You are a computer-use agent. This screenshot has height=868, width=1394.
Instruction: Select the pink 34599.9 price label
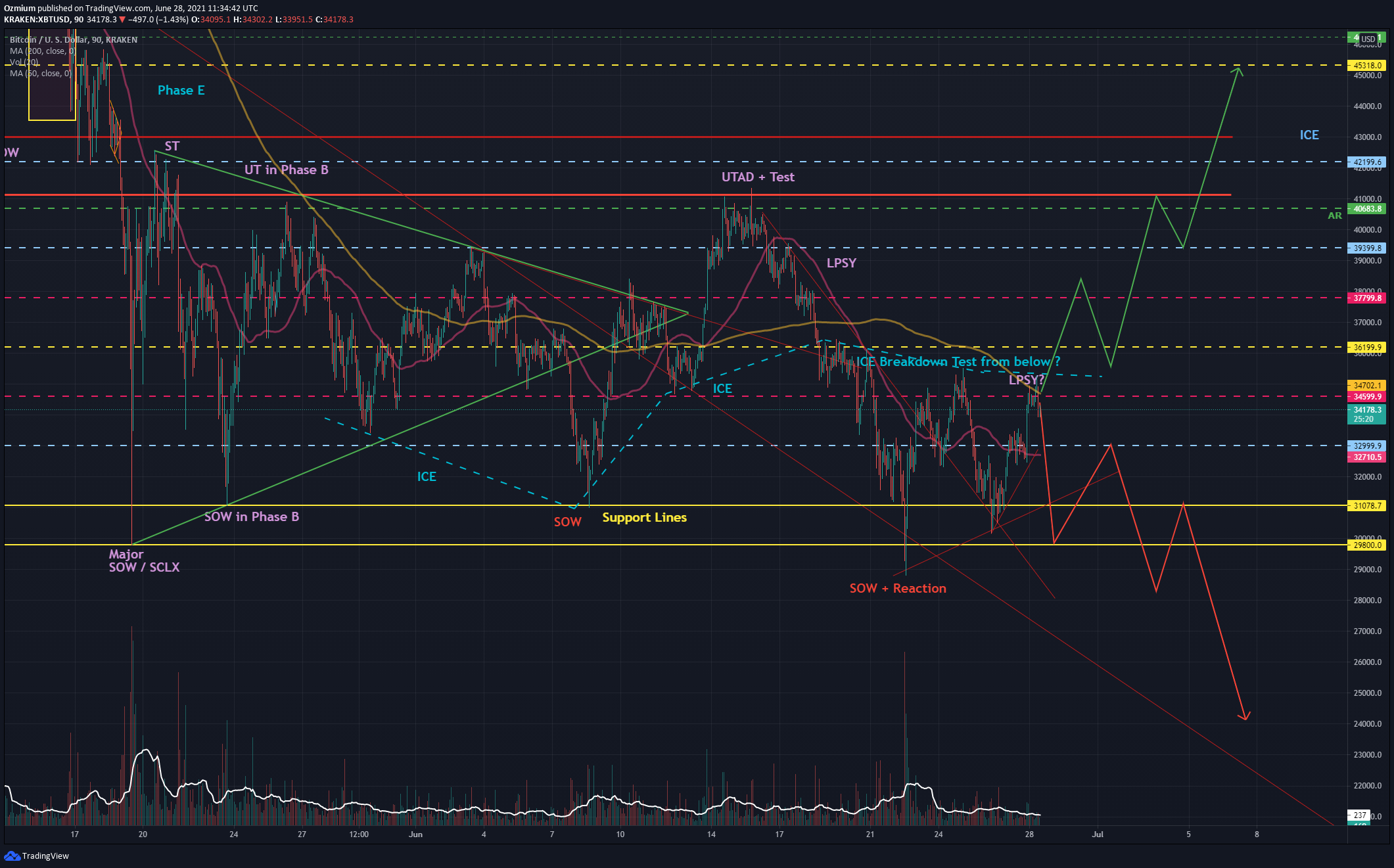click(1366, 396)
